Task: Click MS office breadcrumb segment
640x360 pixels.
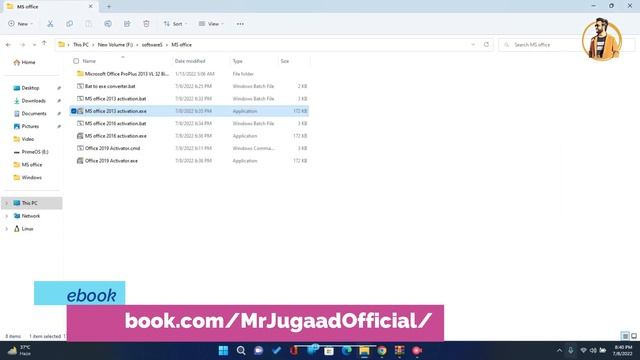Action: [x=181, y=45]
